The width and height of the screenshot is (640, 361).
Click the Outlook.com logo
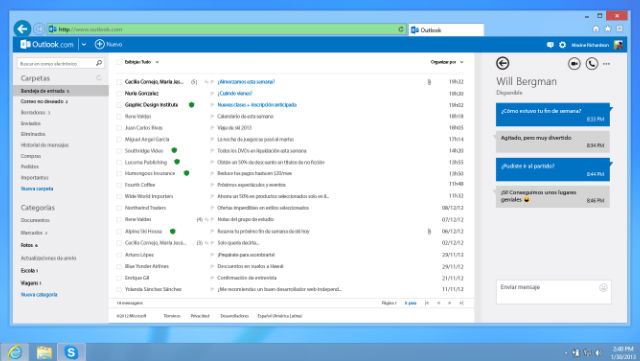pos(47,44)
